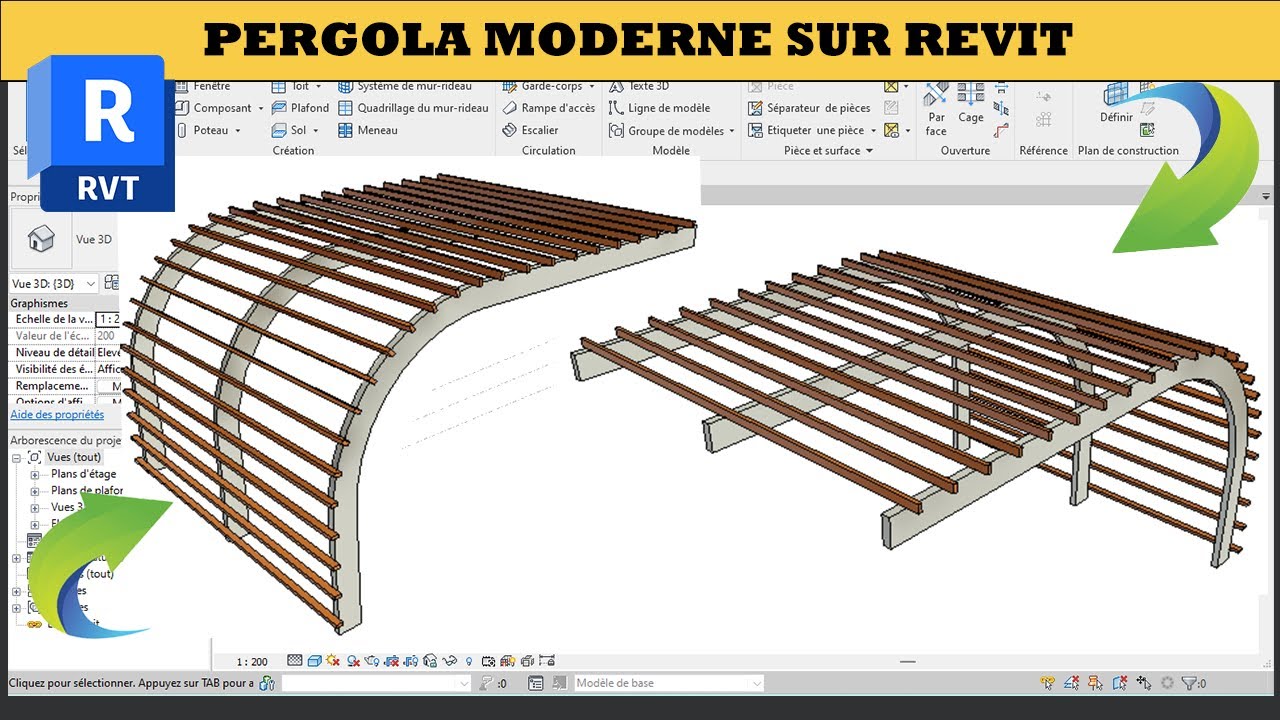The width and height of the screenshot is (1280, 720).
Task: Select the Plafond tool
Action: pos(299,108)
